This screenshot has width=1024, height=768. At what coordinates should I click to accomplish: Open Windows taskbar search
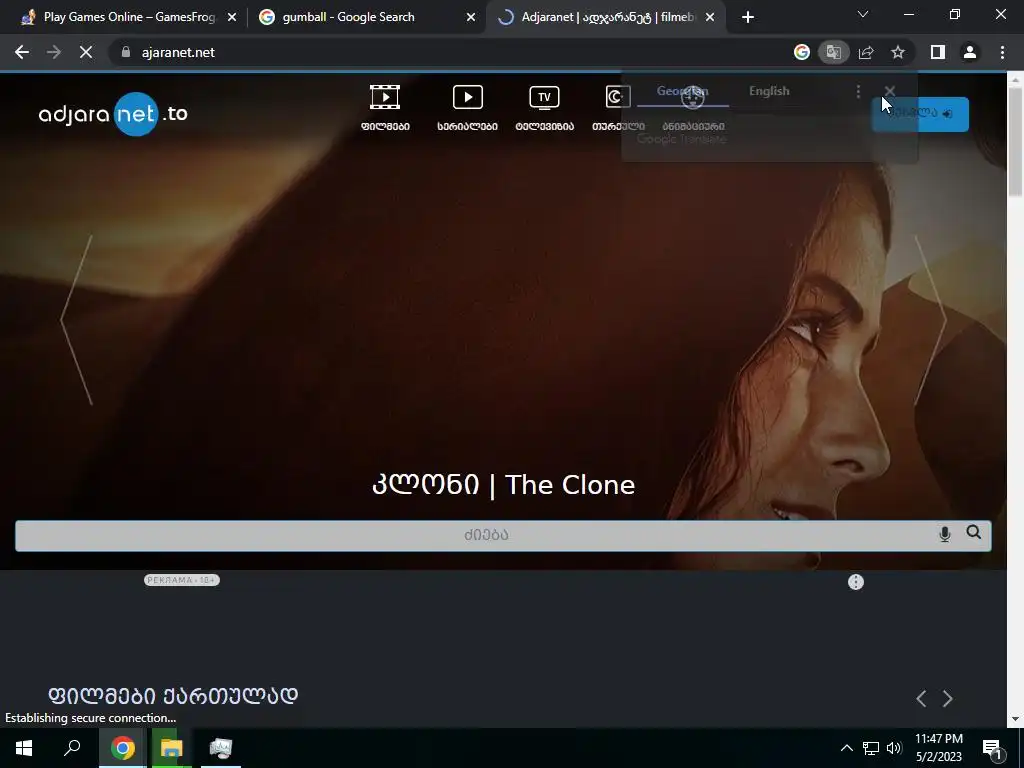(72, 748)
